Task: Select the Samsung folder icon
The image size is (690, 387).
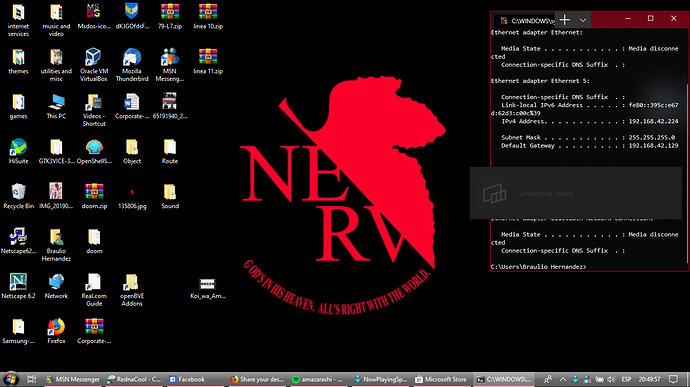Action: [18, 331]
